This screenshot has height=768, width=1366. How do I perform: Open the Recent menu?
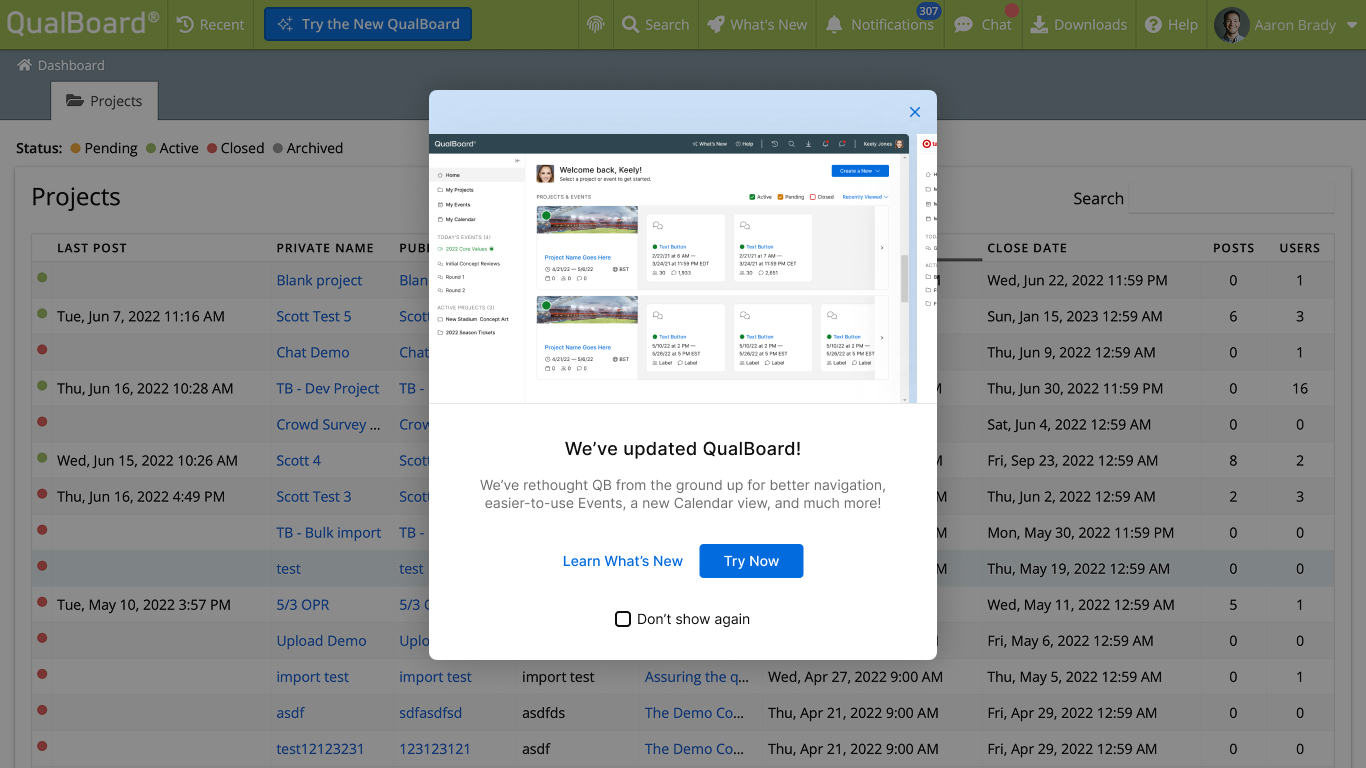[210, 24]
